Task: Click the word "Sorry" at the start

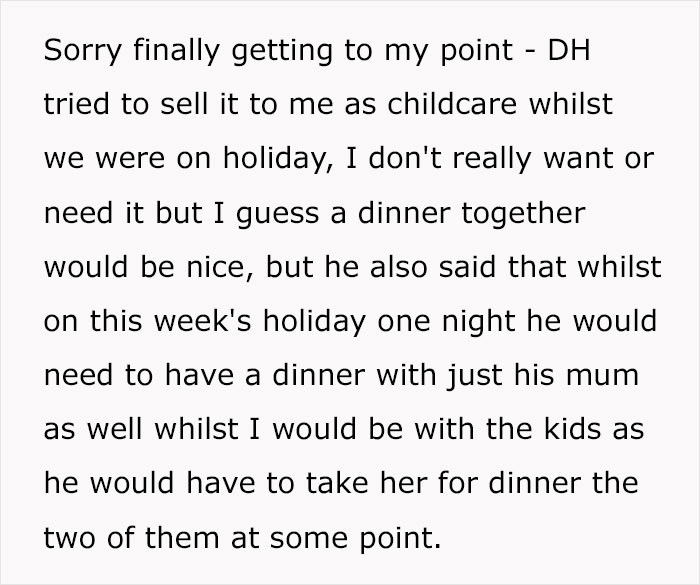Action: click(83, 51)
